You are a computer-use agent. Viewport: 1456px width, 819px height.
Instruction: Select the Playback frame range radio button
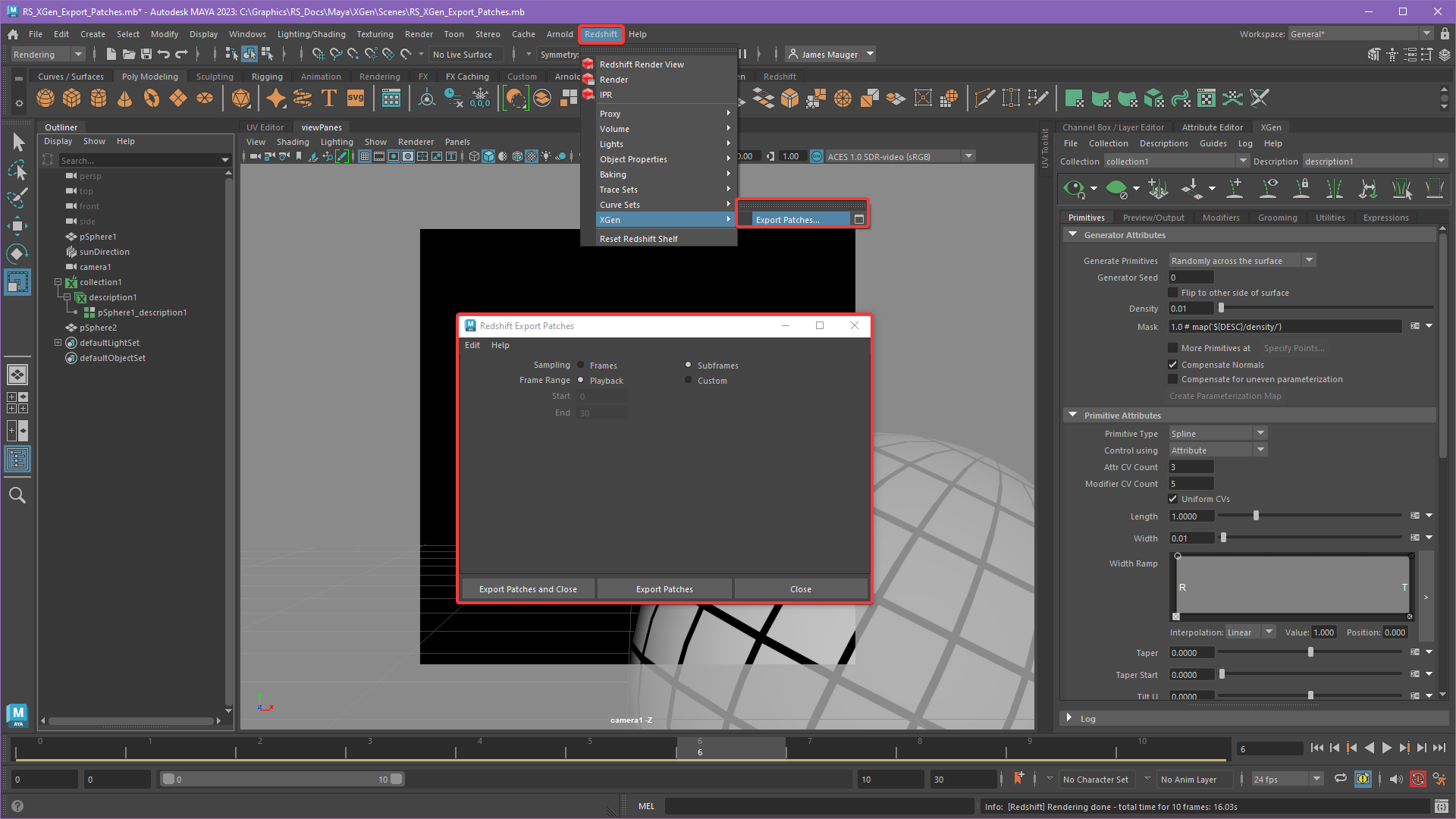point(581,380)
